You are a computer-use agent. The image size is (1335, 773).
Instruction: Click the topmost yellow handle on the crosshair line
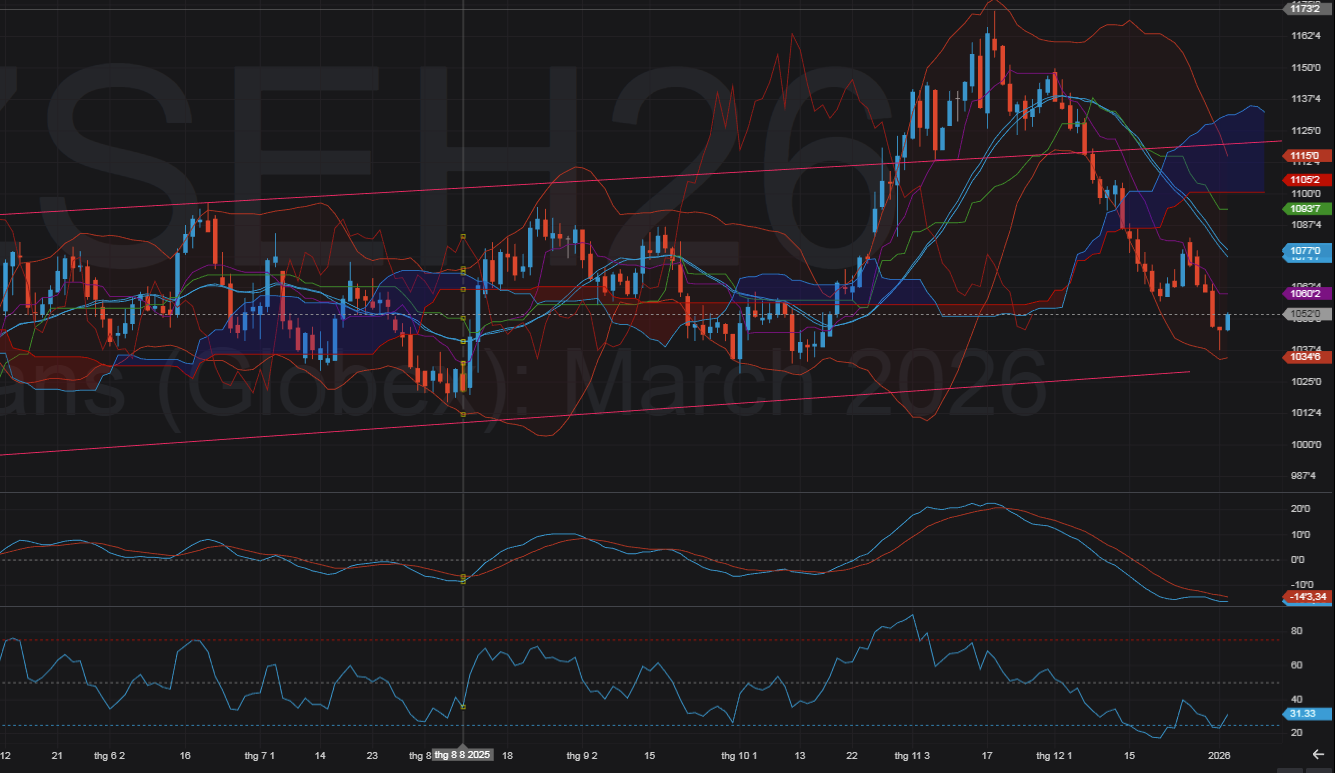[463, 237]
